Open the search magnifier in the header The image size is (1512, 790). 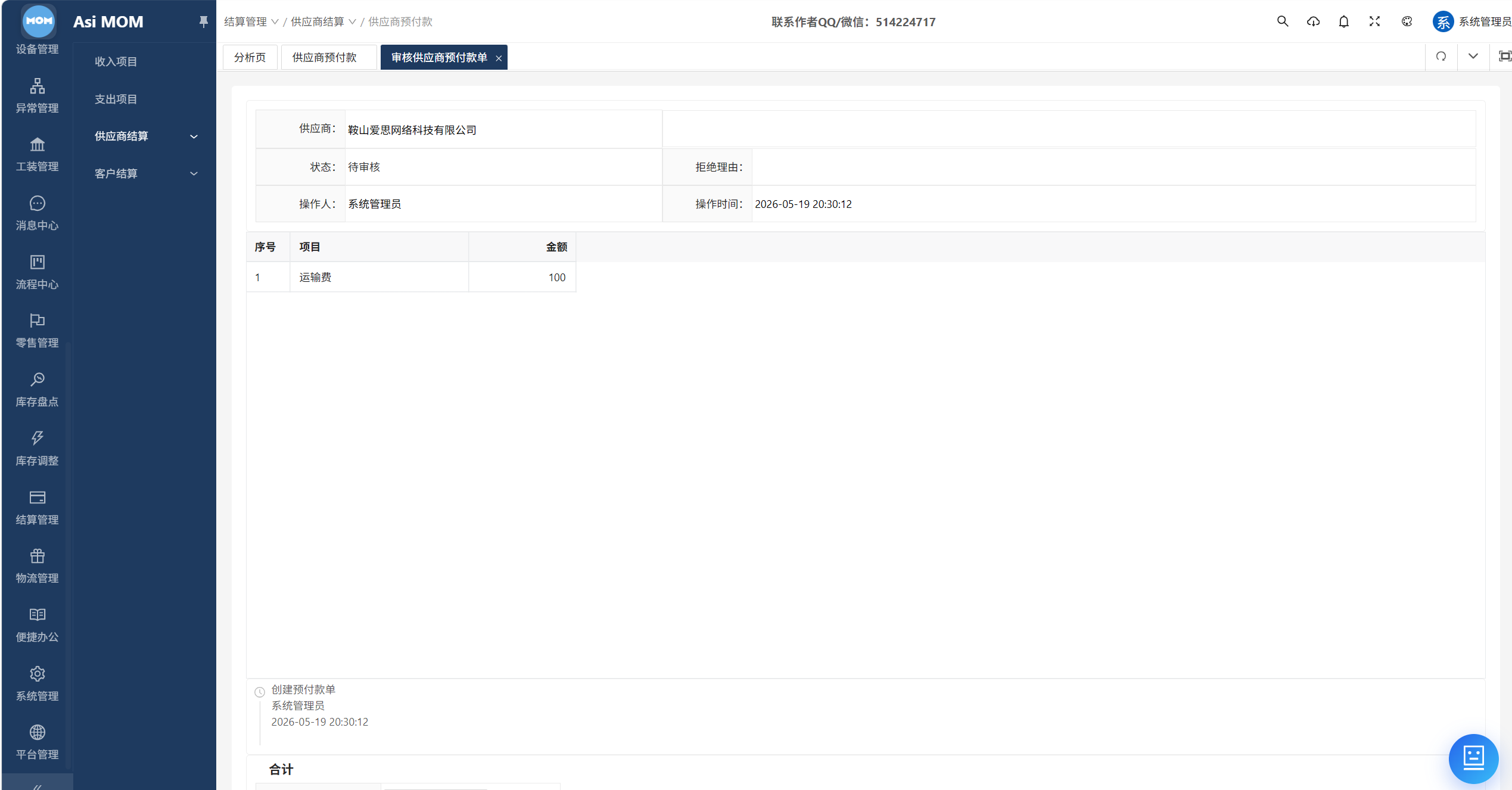click(x=1283, y=21)
